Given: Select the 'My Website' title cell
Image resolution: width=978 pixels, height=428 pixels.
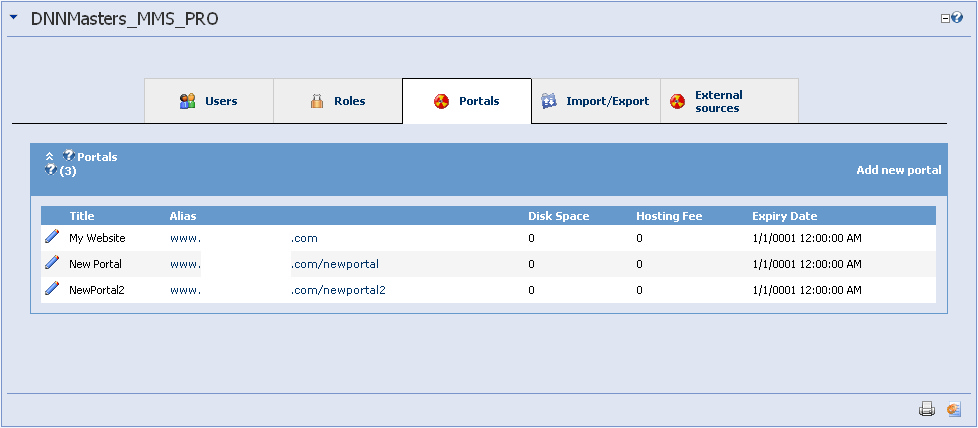Looking at the screenshot, I should click(x=97, y=238).
